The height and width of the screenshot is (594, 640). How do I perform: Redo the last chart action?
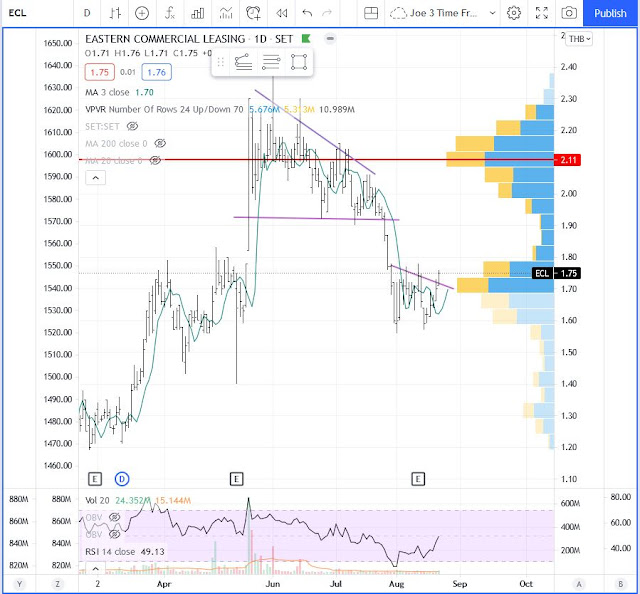327,13
